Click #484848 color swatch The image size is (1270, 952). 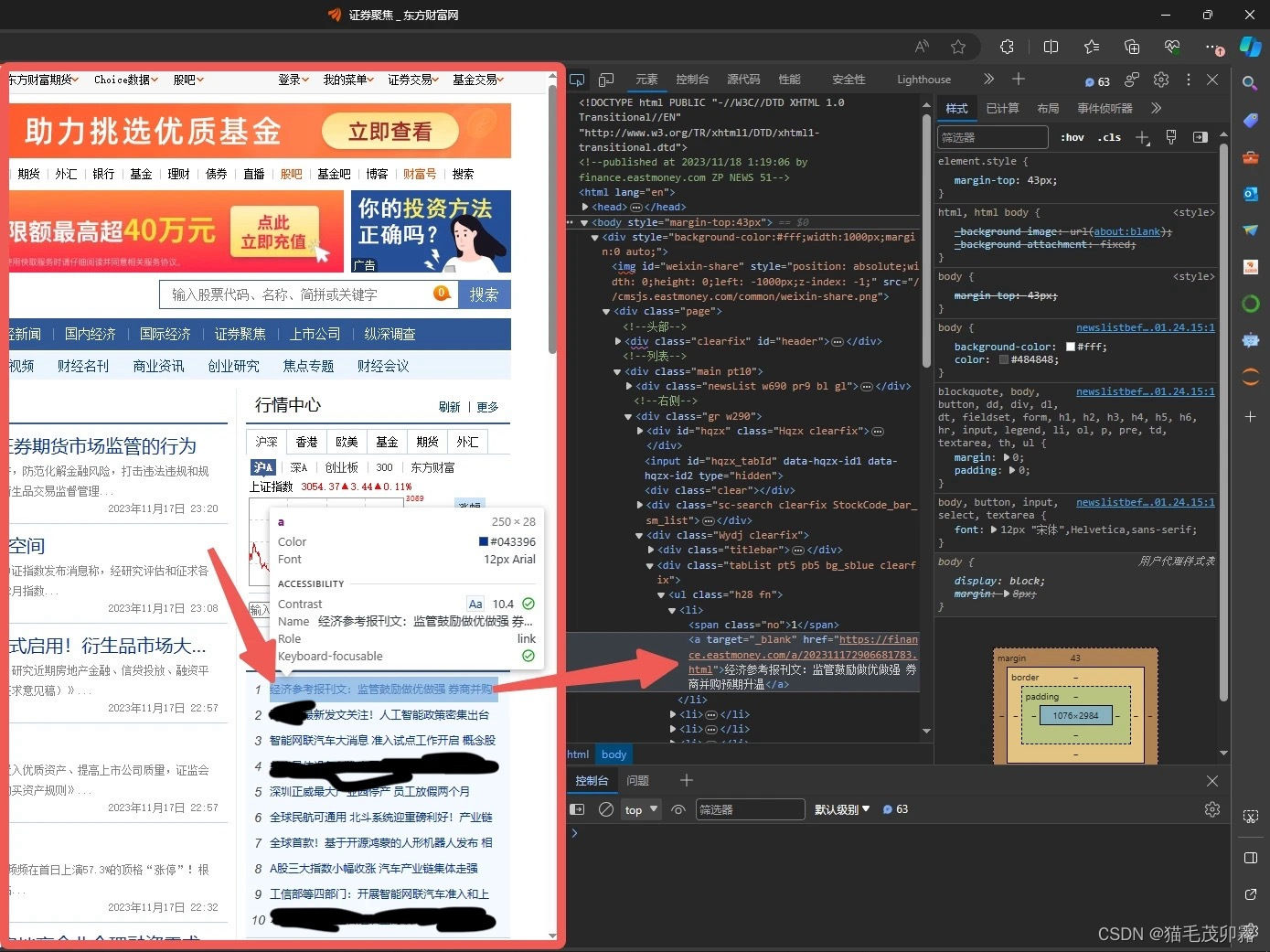click(x=1004, y=360)
